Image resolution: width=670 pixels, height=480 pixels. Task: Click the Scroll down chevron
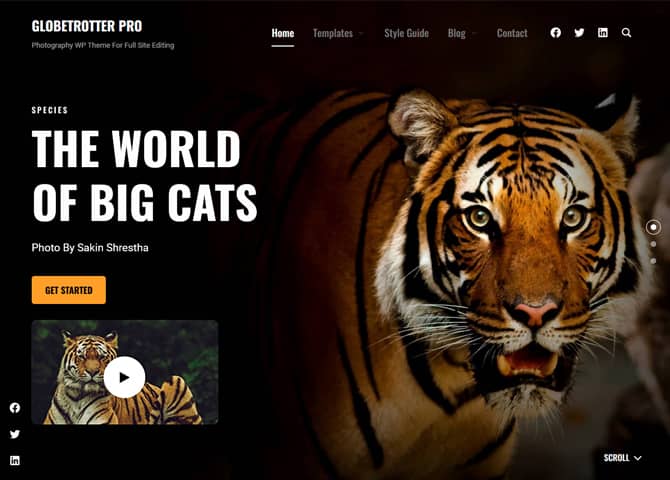638,458
